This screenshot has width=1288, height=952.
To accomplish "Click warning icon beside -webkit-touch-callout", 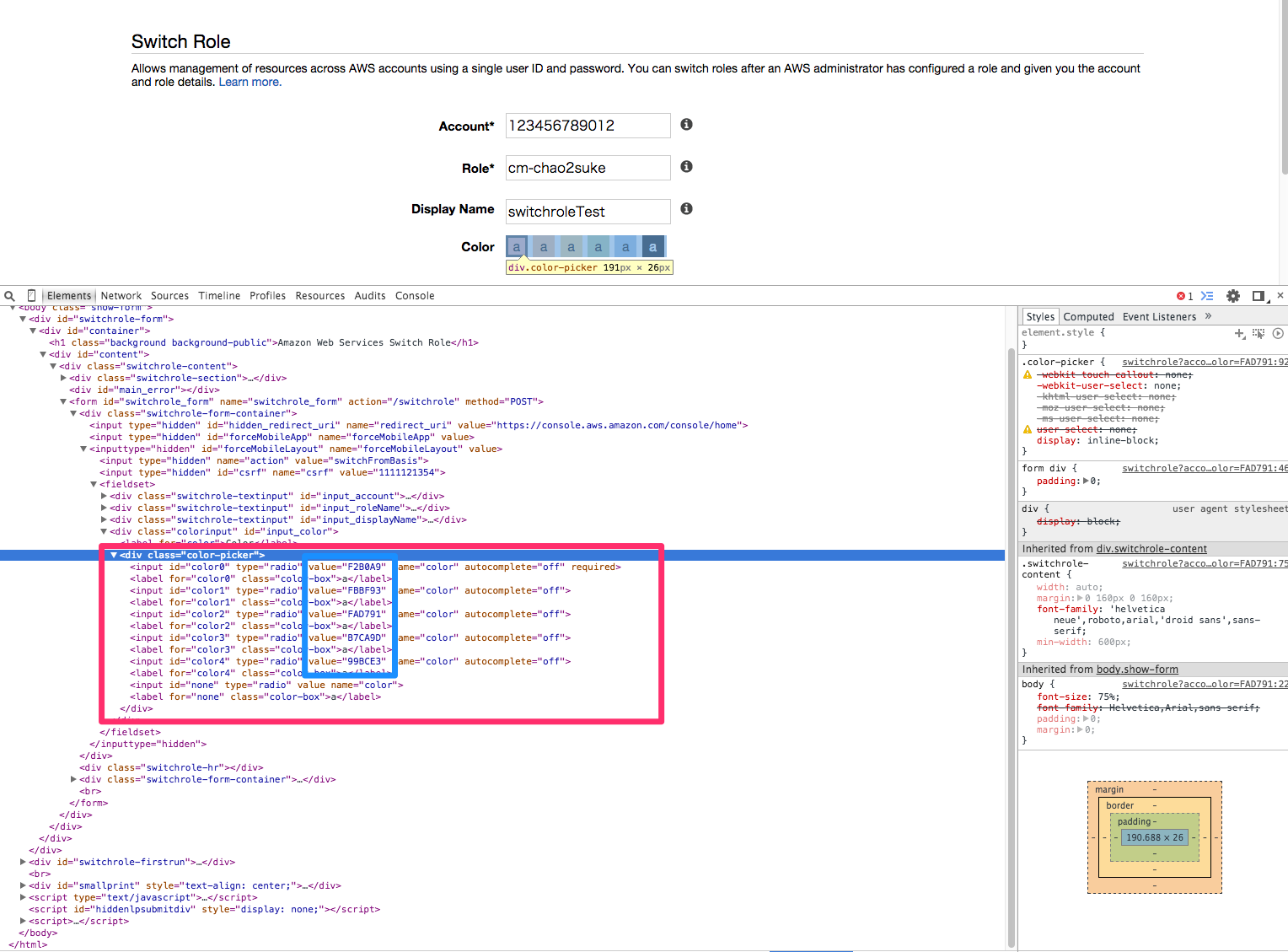I will point(1028,374).
